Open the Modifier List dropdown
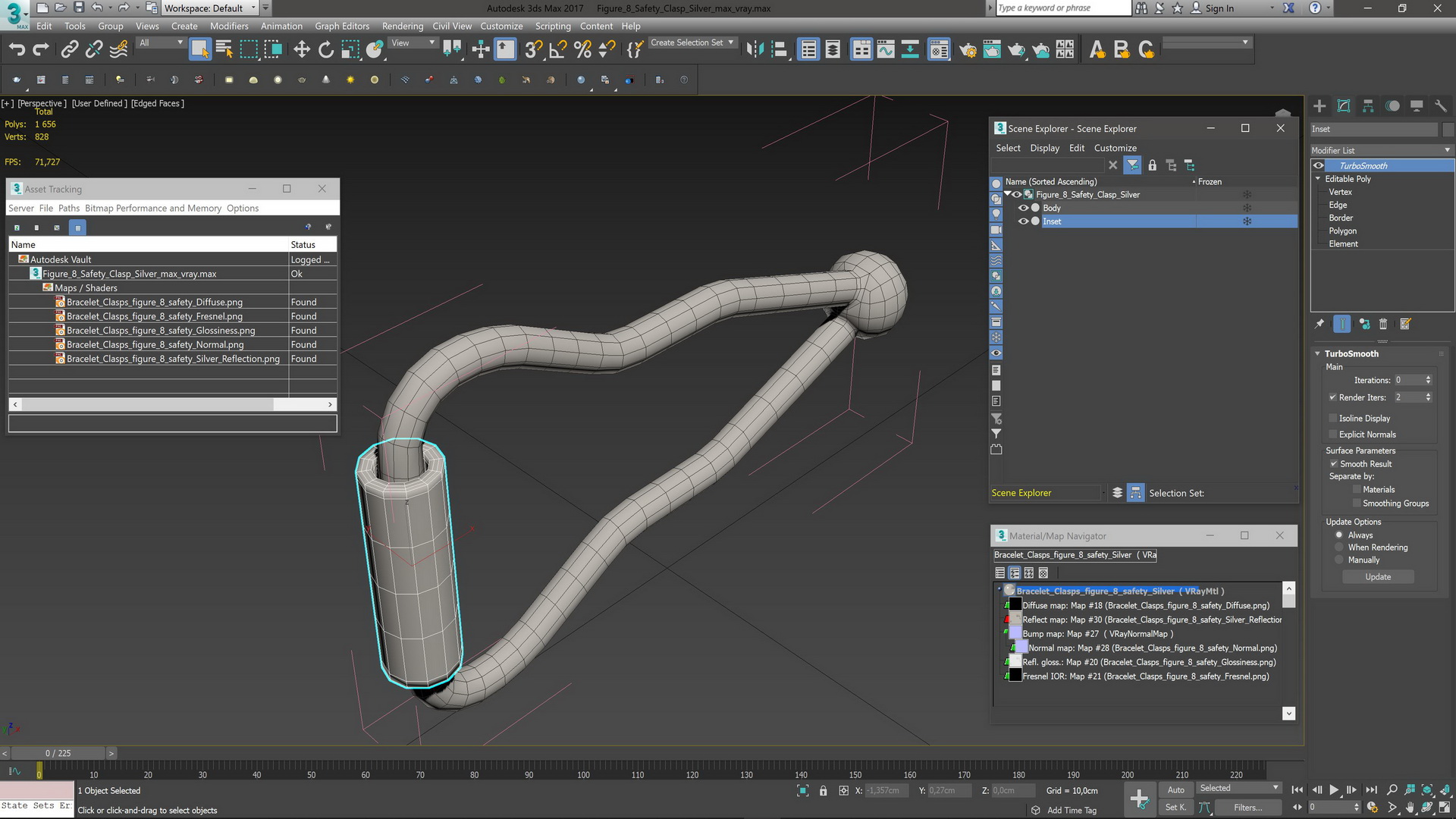The height and width of the screenshot is (819, 1456). pyautogui.click(x=1381, y=150)
